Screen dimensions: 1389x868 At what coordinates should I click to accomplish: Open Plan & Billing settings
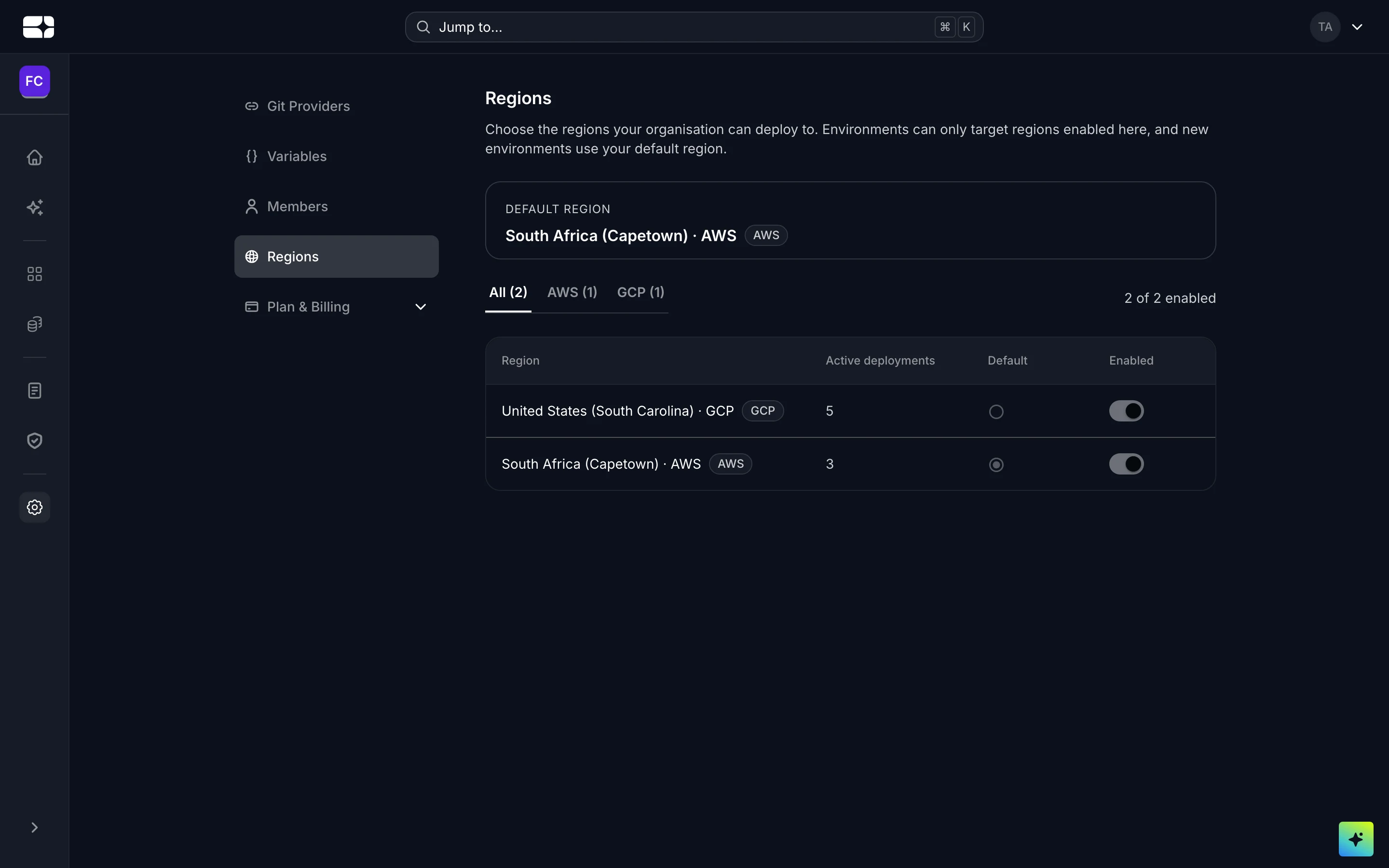336,307
